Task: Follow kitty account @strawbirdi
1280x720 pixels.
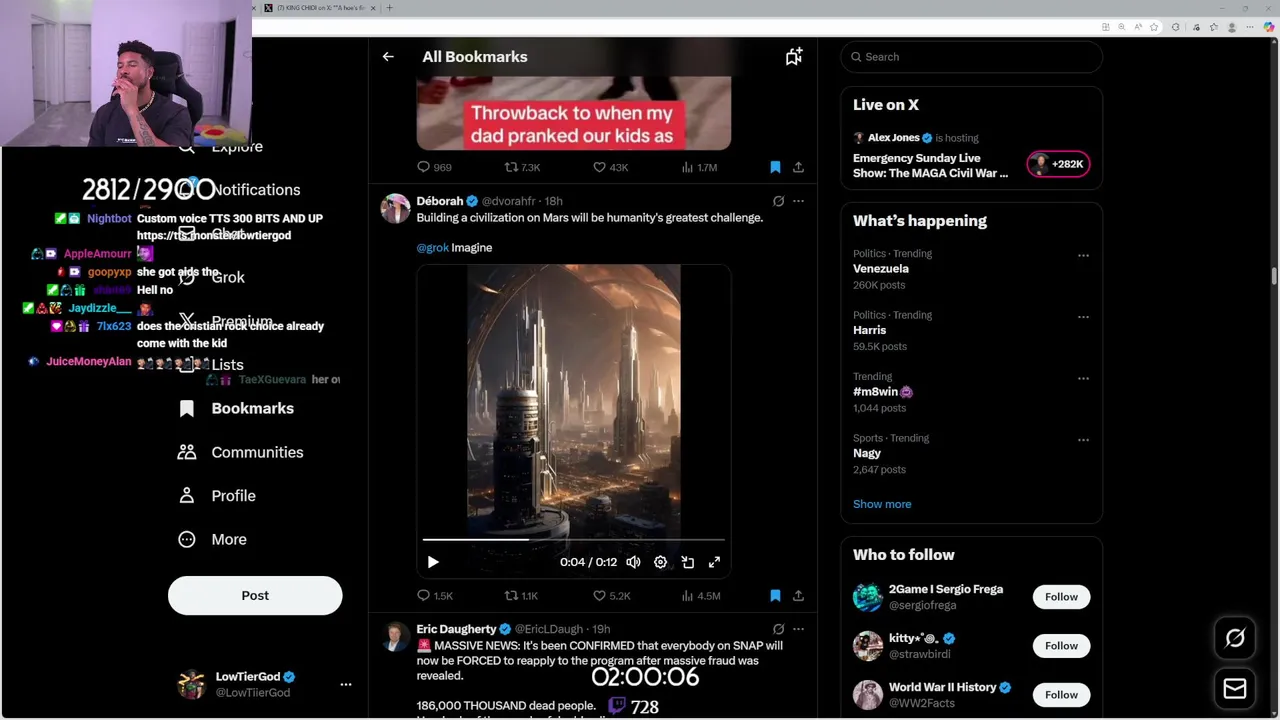Action: click(1061, 646)
